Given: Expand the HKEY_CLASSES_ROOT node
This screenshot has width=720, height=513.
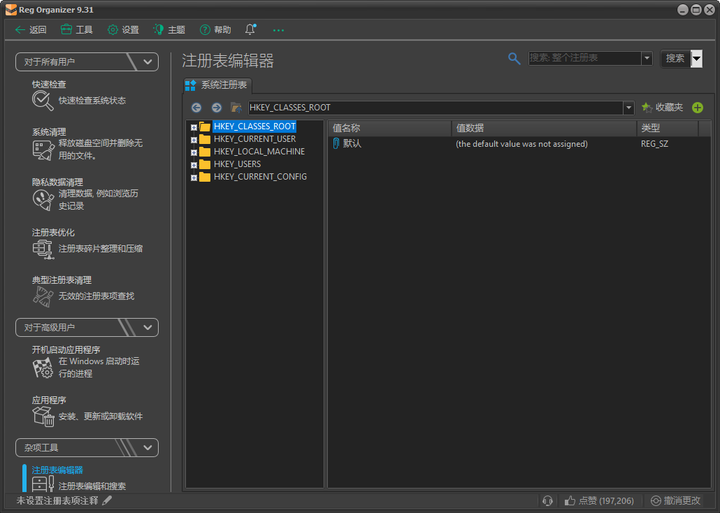Looking at the screenshot, I should coord(194,127).
